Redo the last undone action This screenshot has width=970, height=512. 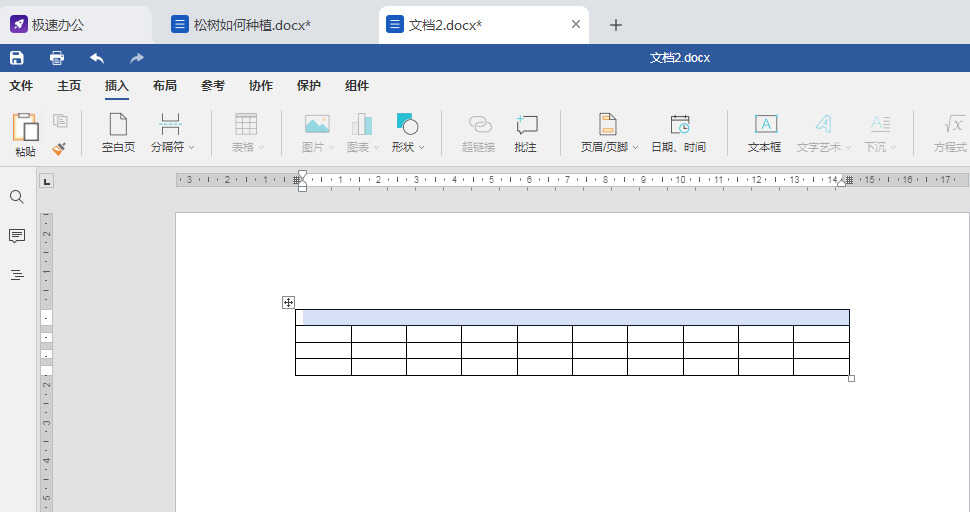tap(137, 58)
